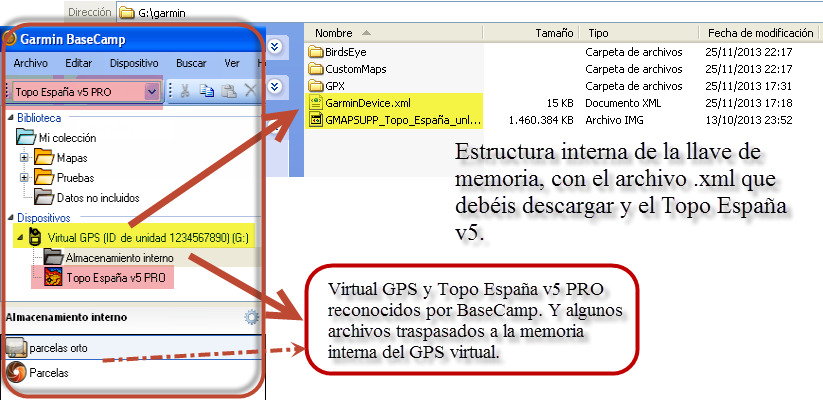Click the GPX folder icon
The image size is (823, 401).
(x=315, y=86)
